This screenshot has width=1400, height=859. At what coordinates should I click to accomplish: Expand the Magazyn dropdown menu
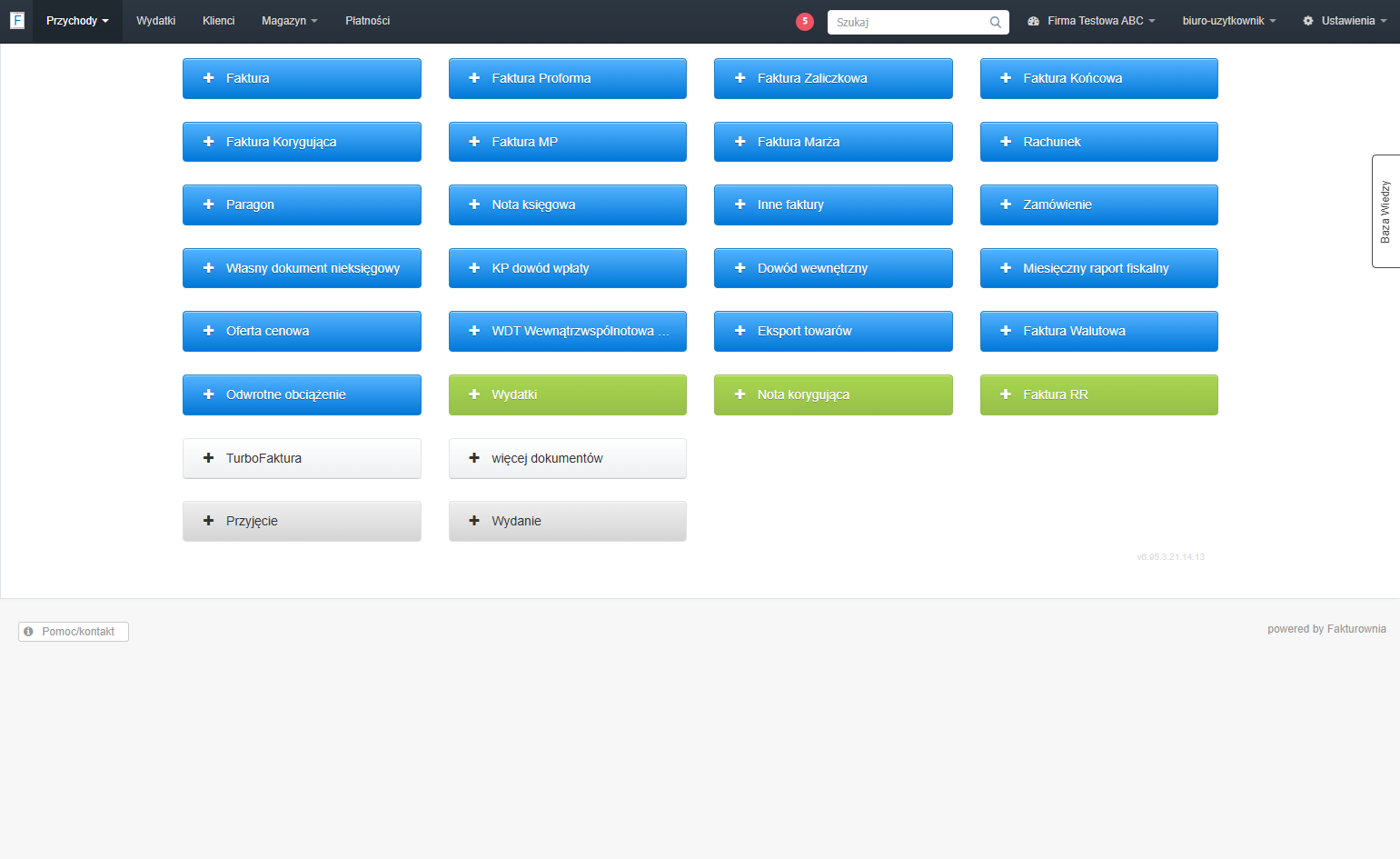tap(290, 21)
